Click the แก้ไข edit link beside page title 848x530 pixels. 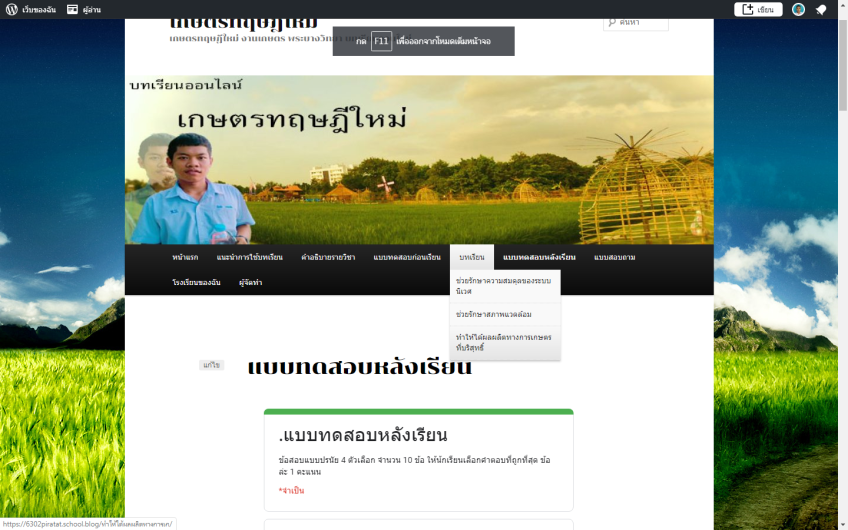211,365
